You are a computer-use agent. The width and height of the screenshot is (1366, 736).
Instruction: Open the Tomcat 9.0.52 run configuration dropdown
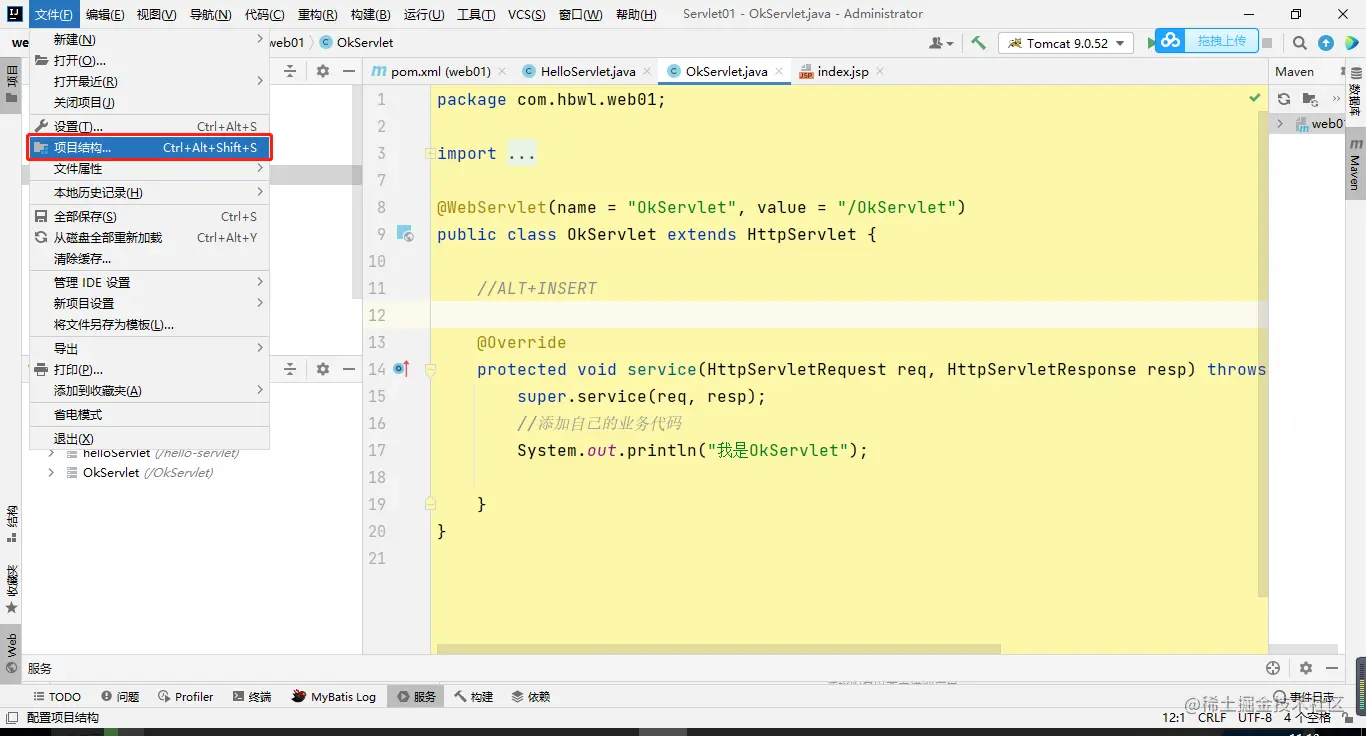pyautogui.click(x=1067, y=43)
